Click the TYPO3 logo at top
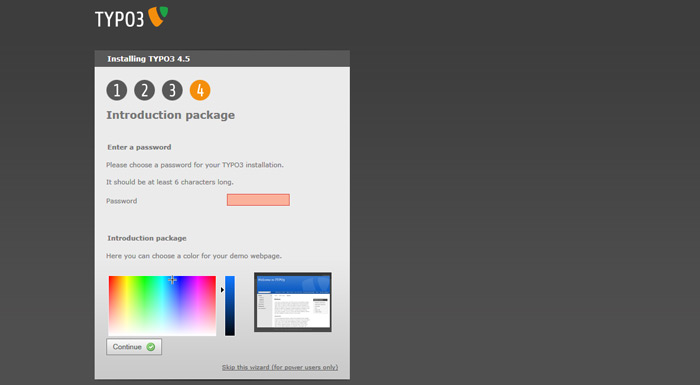This screenshot has height=385, width=700. click(x=131, y=17)
